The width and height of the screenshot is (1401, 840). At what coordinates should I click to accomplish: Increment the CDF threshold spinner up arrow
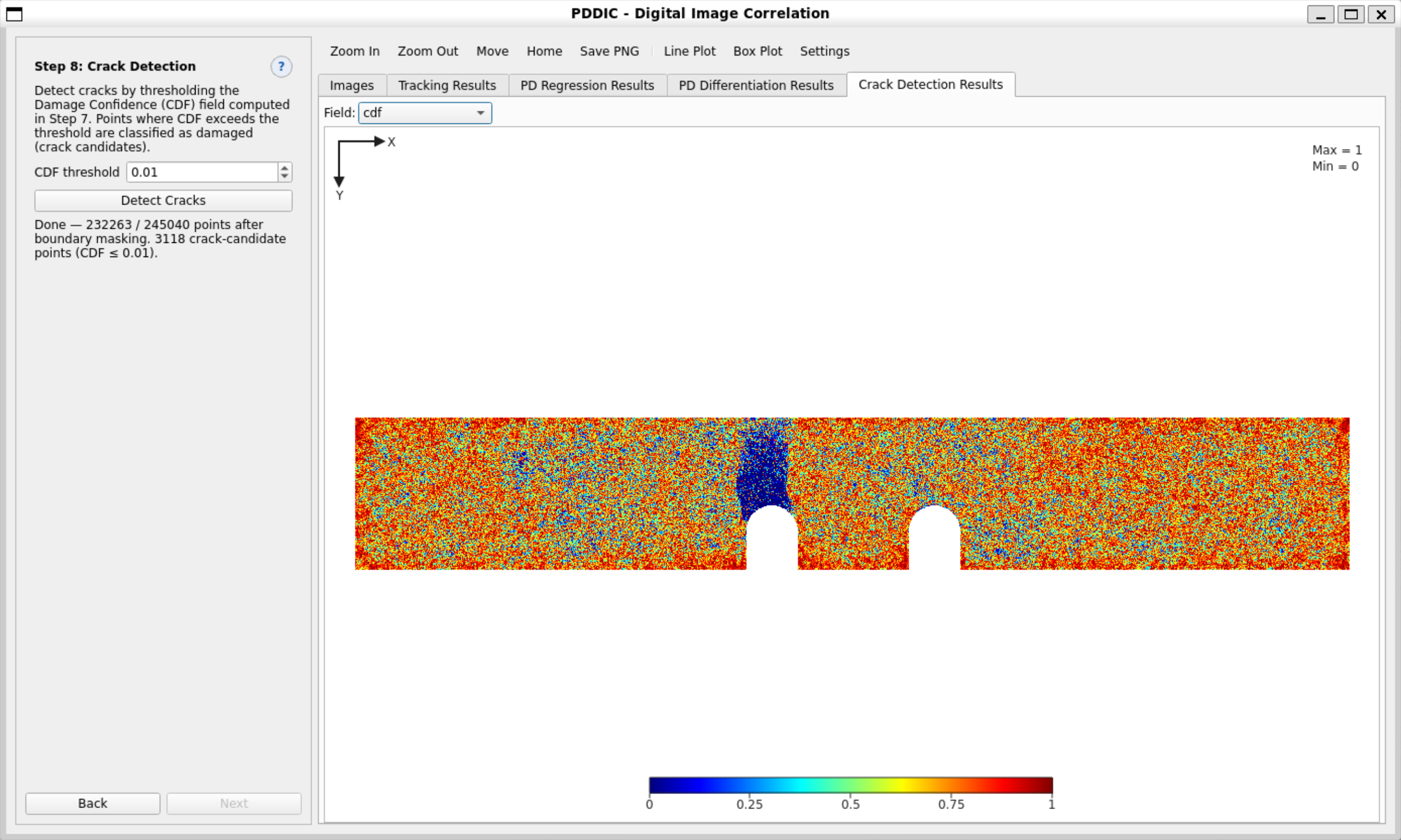[285, 167]
